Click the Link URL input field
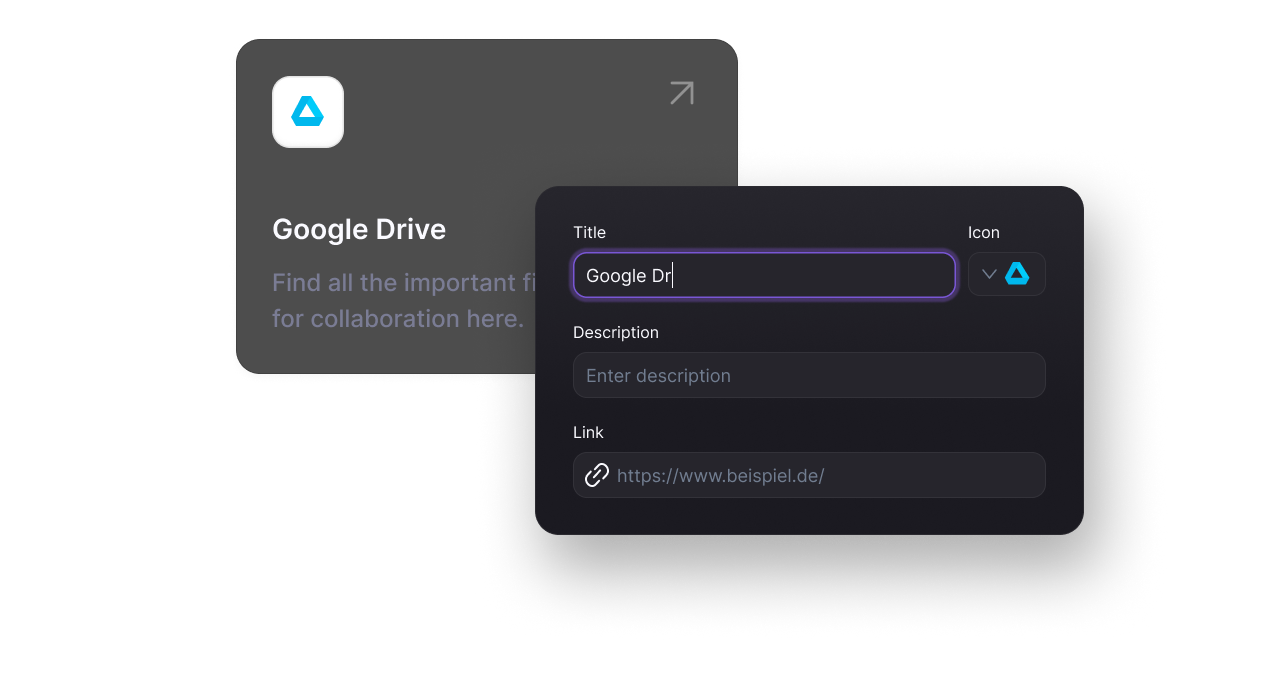Image resolution: width=1276 pixels, height=694 pixels. pos(809,475)
